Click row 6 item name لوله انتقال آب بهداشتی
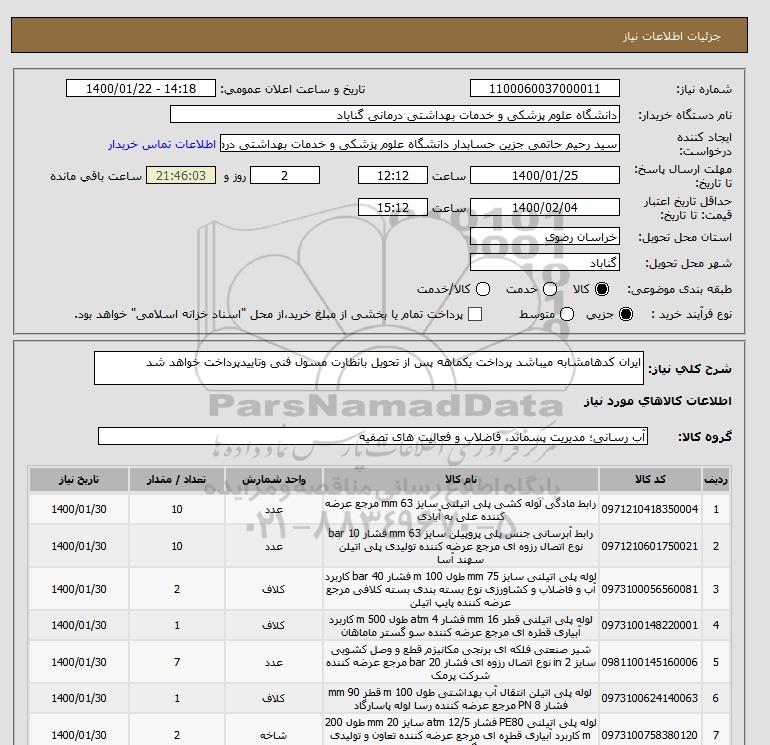This screenshot has height=745, width=770. coord(461,699)
